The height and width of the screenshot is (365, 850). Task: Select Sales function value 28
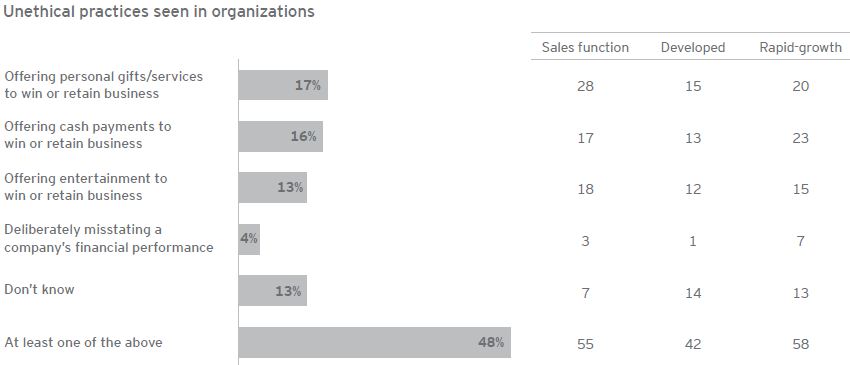point(585,86)
